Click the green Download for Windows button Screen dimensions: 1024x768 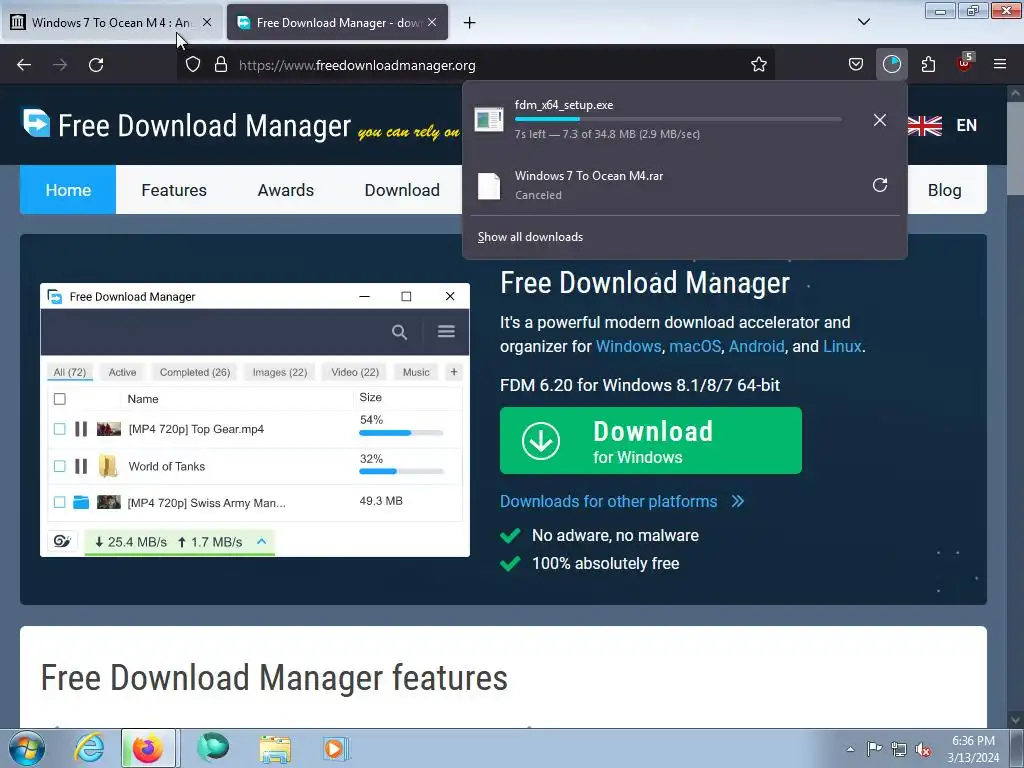(x=650, y=441)
